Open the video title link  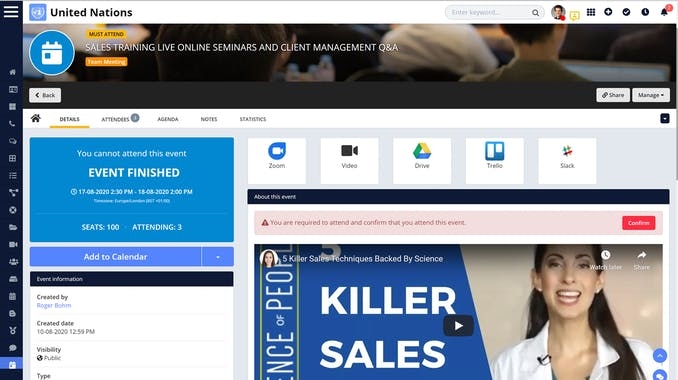(363, 259)
